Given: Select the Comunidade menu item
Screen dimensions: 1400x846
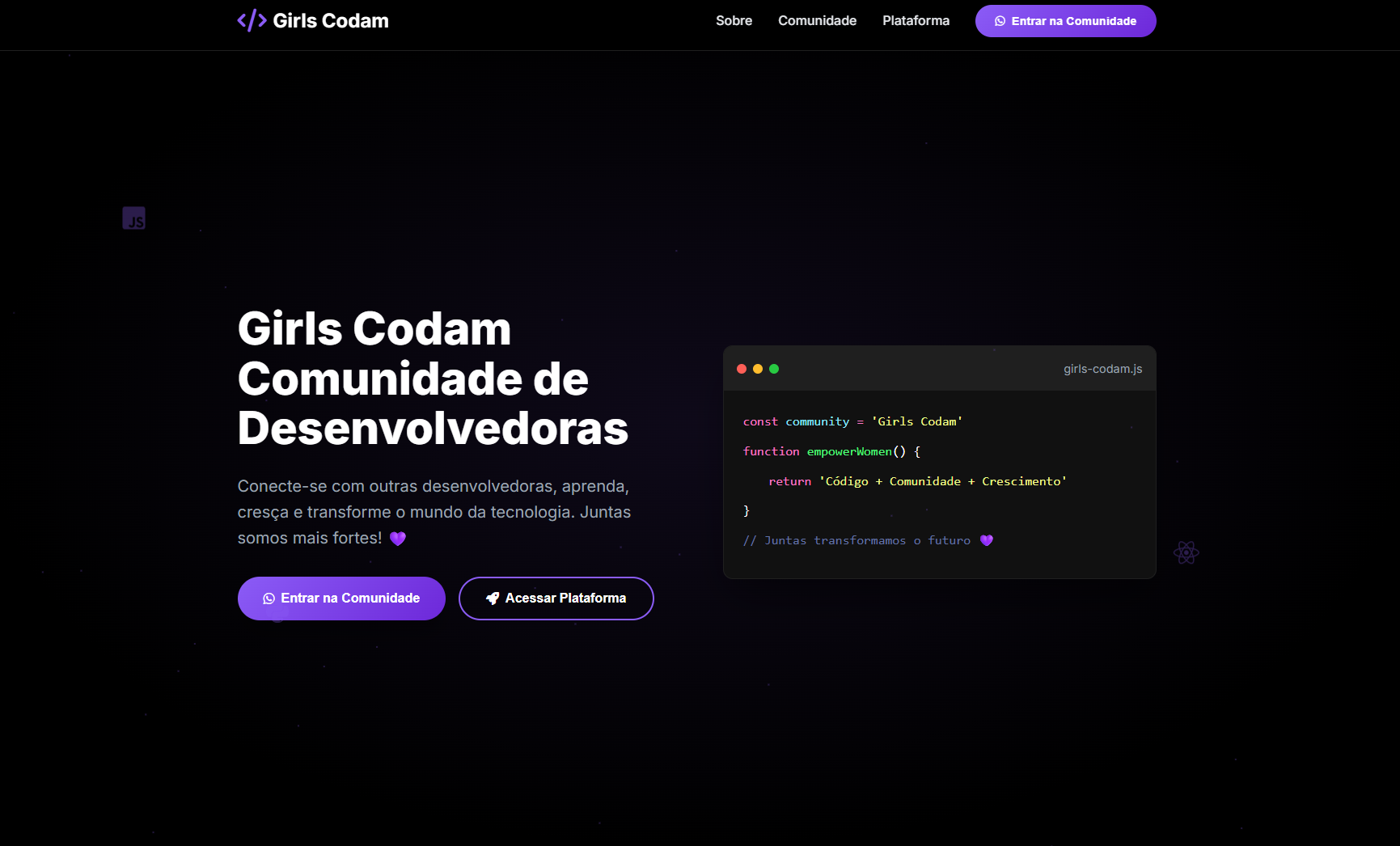Looking at the screenshot, I should 817,21.
